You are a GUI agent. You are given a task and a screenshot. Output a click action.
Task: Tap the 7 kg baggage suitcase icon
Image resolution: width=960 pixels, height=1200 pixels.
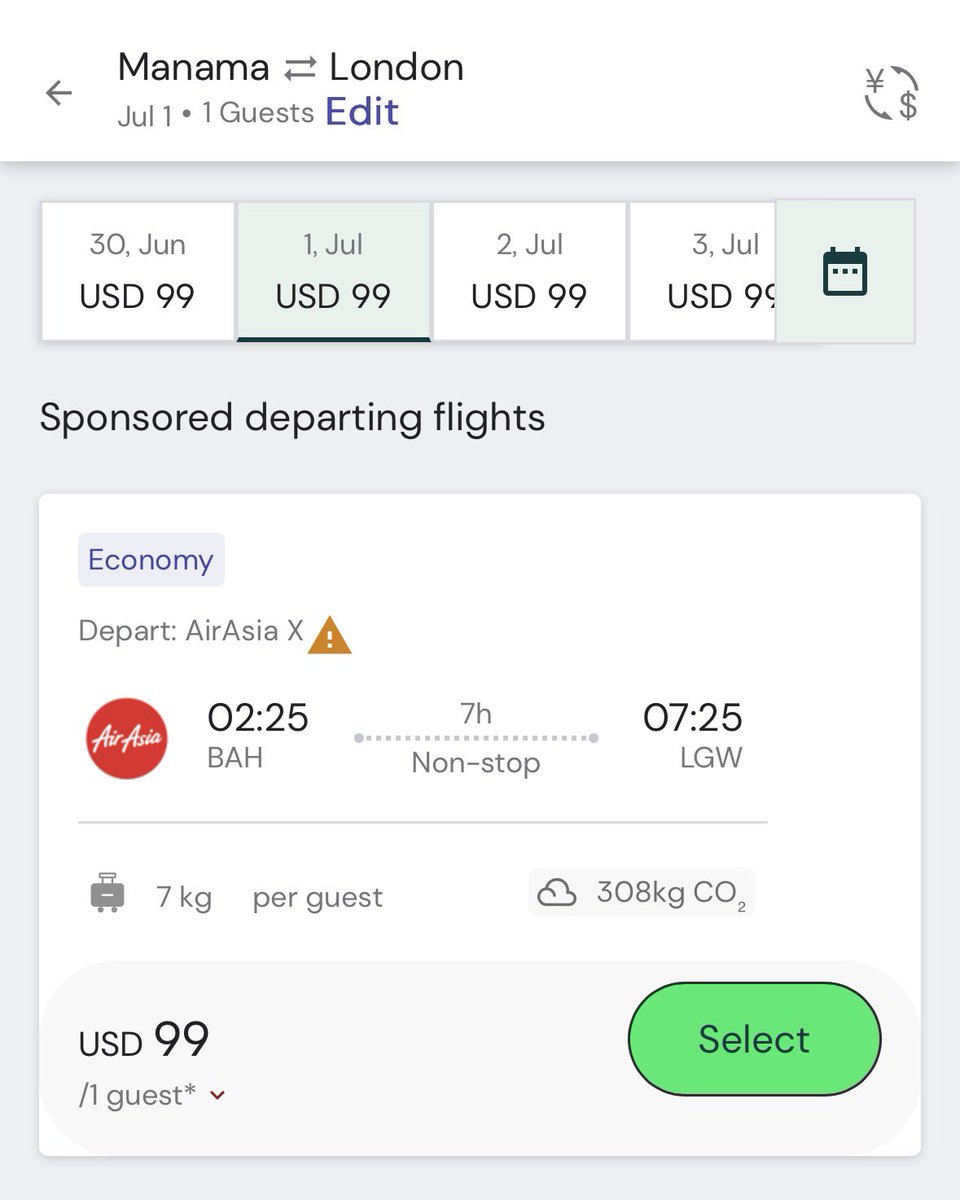[108, 893]
